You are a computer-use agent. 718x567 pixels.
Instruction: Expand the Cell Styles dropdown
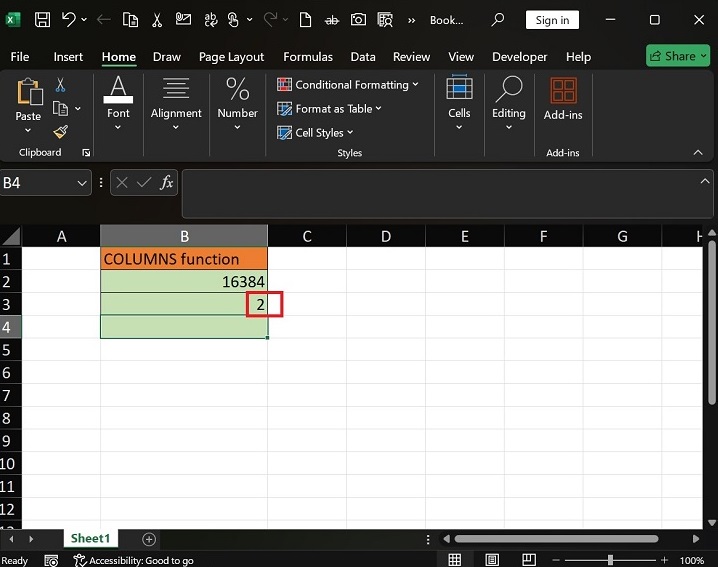click(x=316, y=133)
